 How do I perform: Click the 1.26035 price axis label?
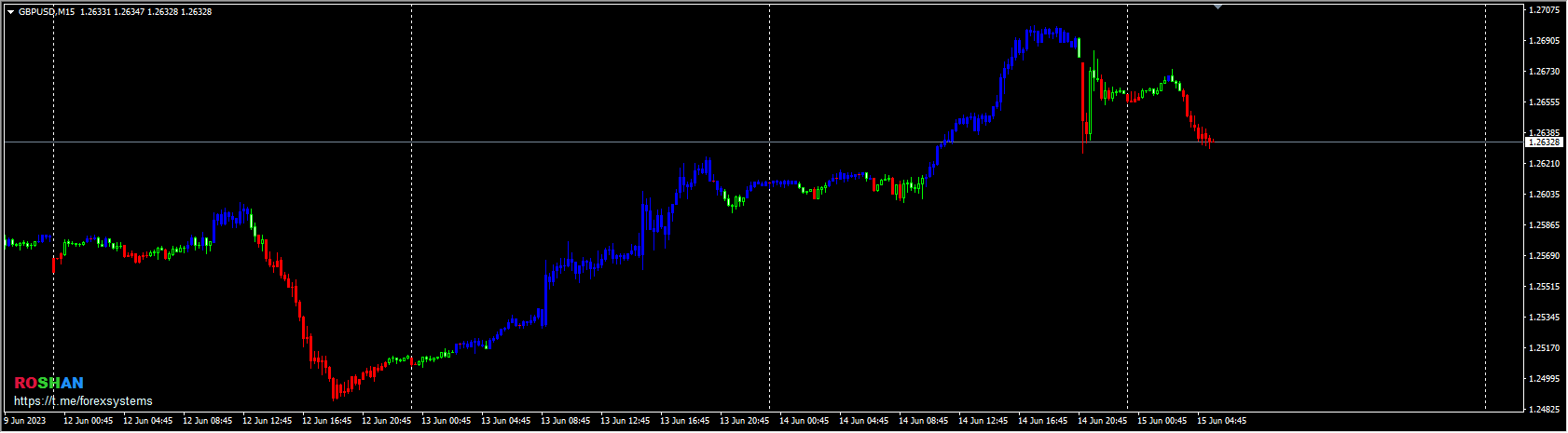click(x=1545, y=195)
